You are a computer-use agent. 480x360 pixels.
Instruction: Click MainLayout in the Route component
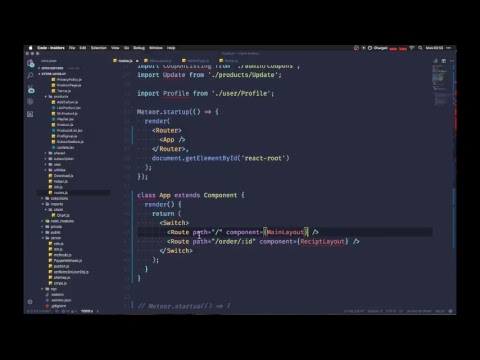click(285, 232)
